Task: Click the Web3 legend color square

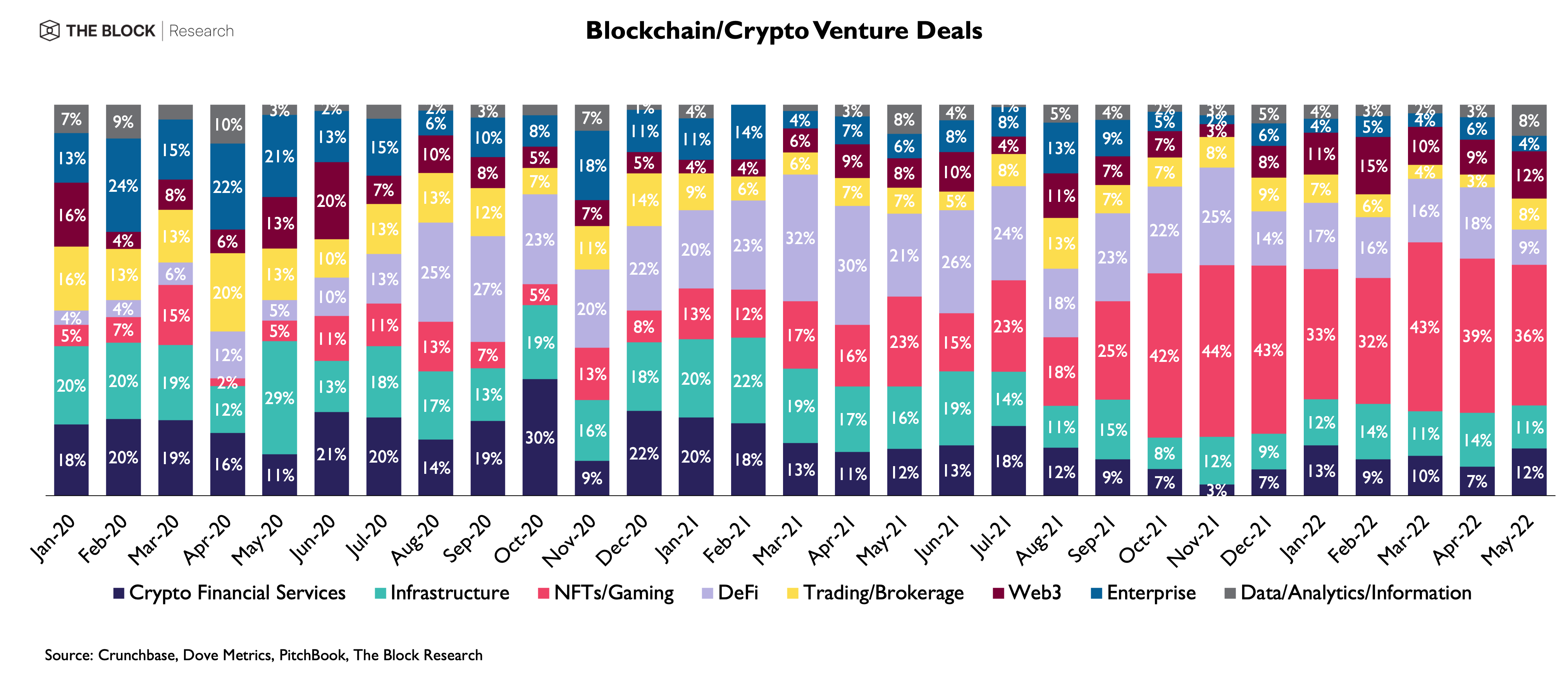Action: tap(998, 593)
